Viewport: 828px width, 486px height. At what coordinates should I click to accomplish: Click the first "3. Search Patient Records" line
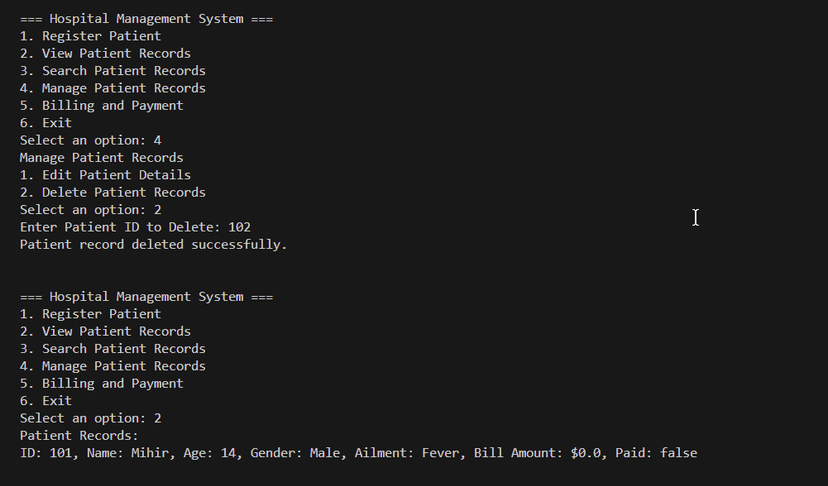coord(113,71)
